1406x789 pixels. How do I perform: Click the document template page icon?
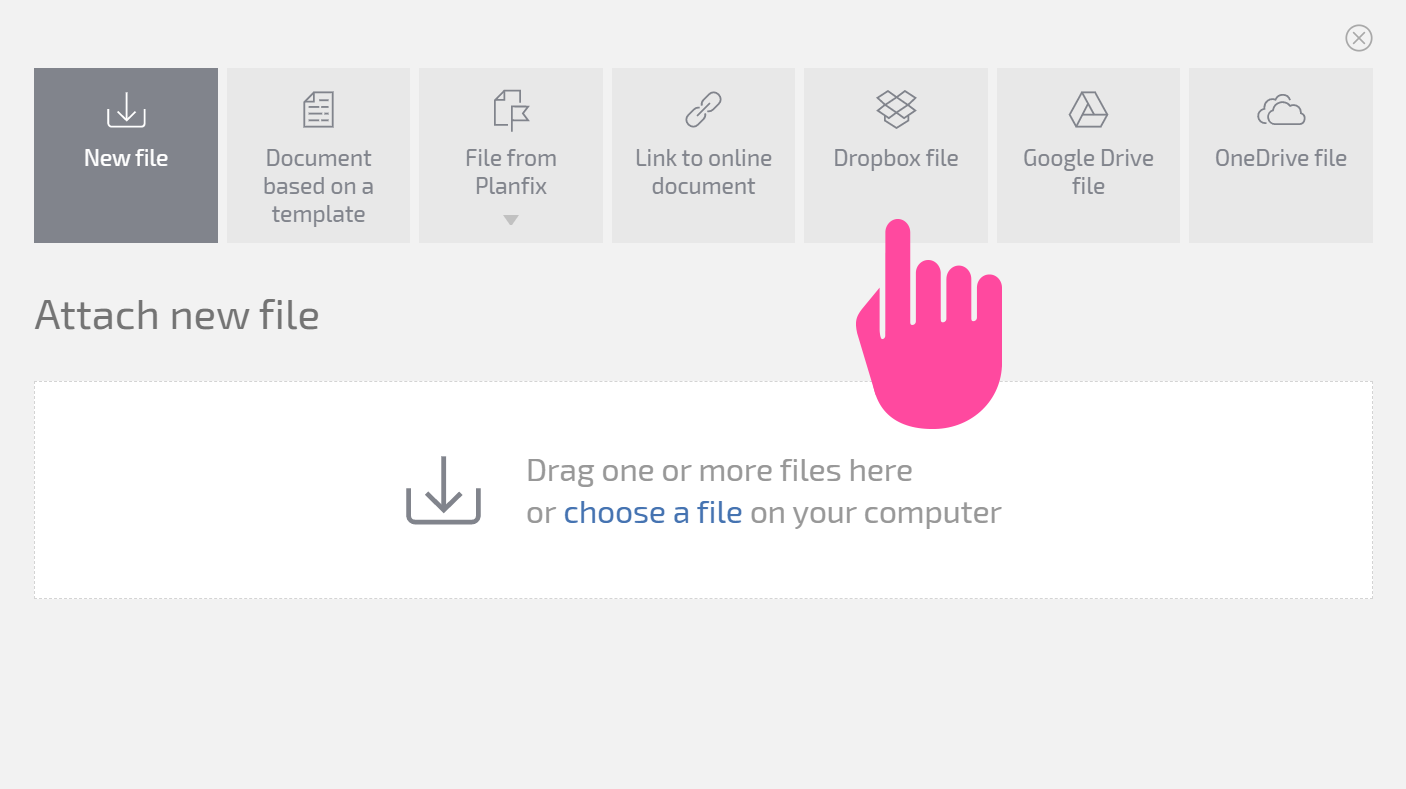(318, 110)
